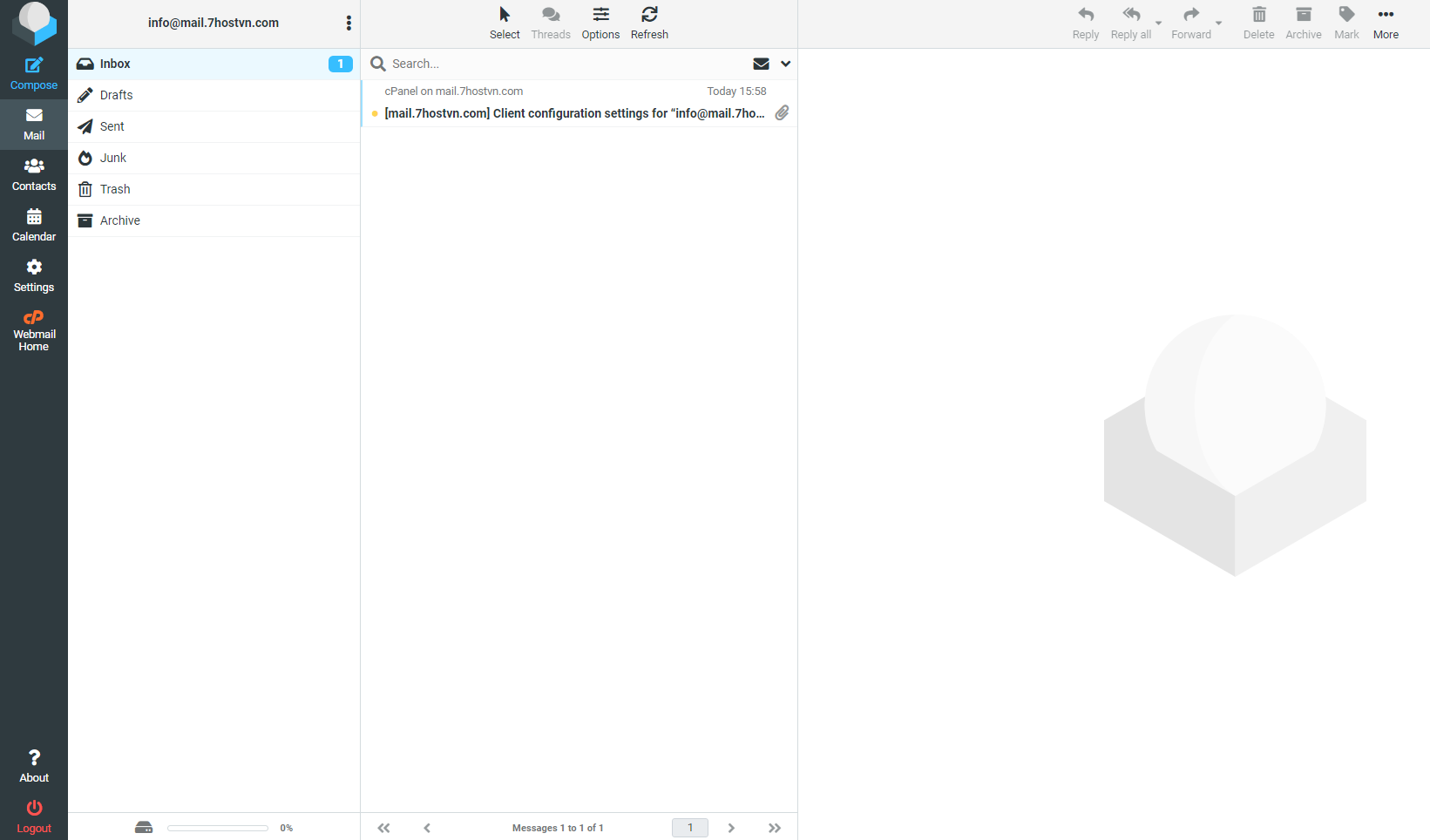Click the Reply all button
Screen dimensions: 1430x840
pos(1131,24)
